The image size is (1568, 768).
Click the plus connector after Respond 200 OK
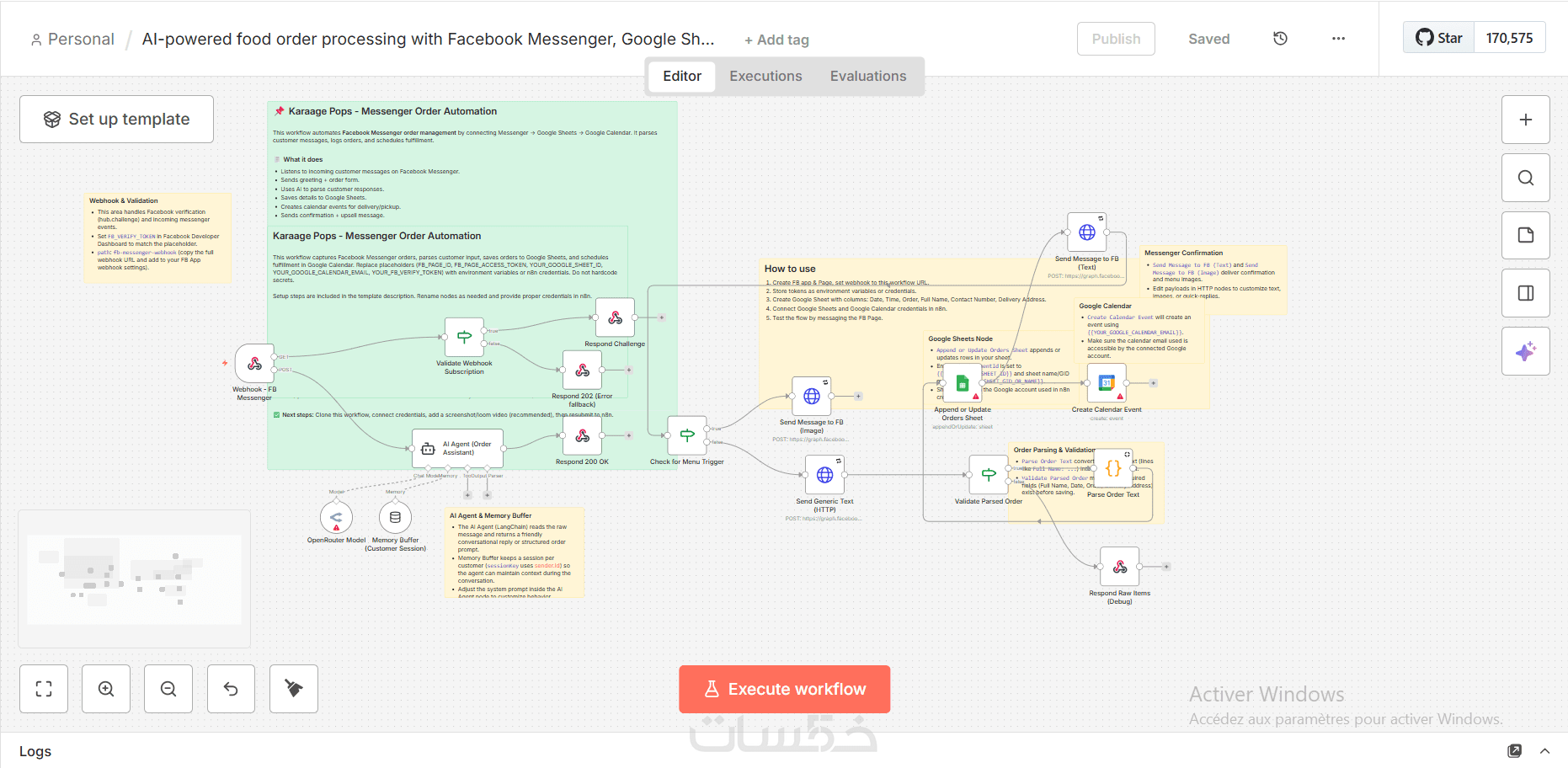(628, 435)
